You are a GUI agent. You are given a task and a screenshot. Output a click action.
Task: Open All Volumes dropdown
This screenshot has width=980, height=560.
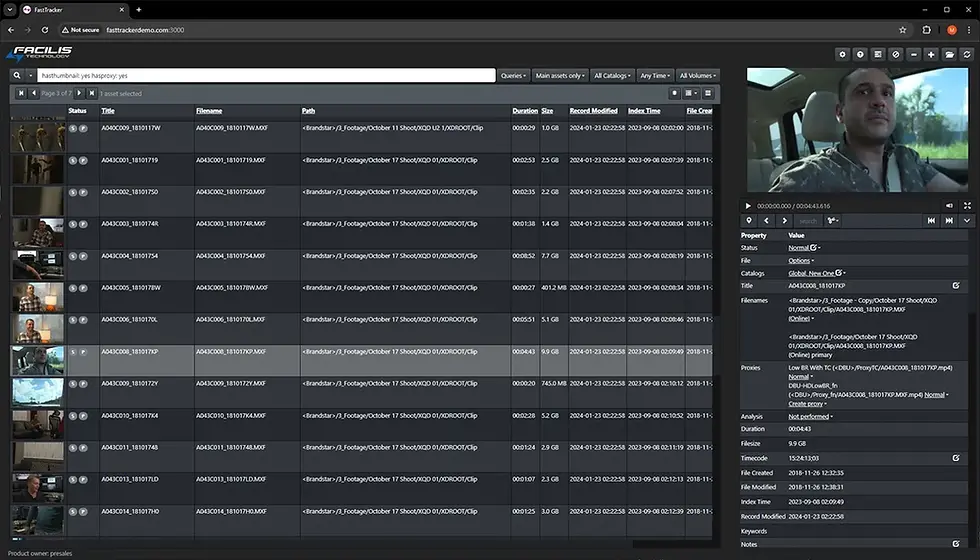(x=698, y=76)
